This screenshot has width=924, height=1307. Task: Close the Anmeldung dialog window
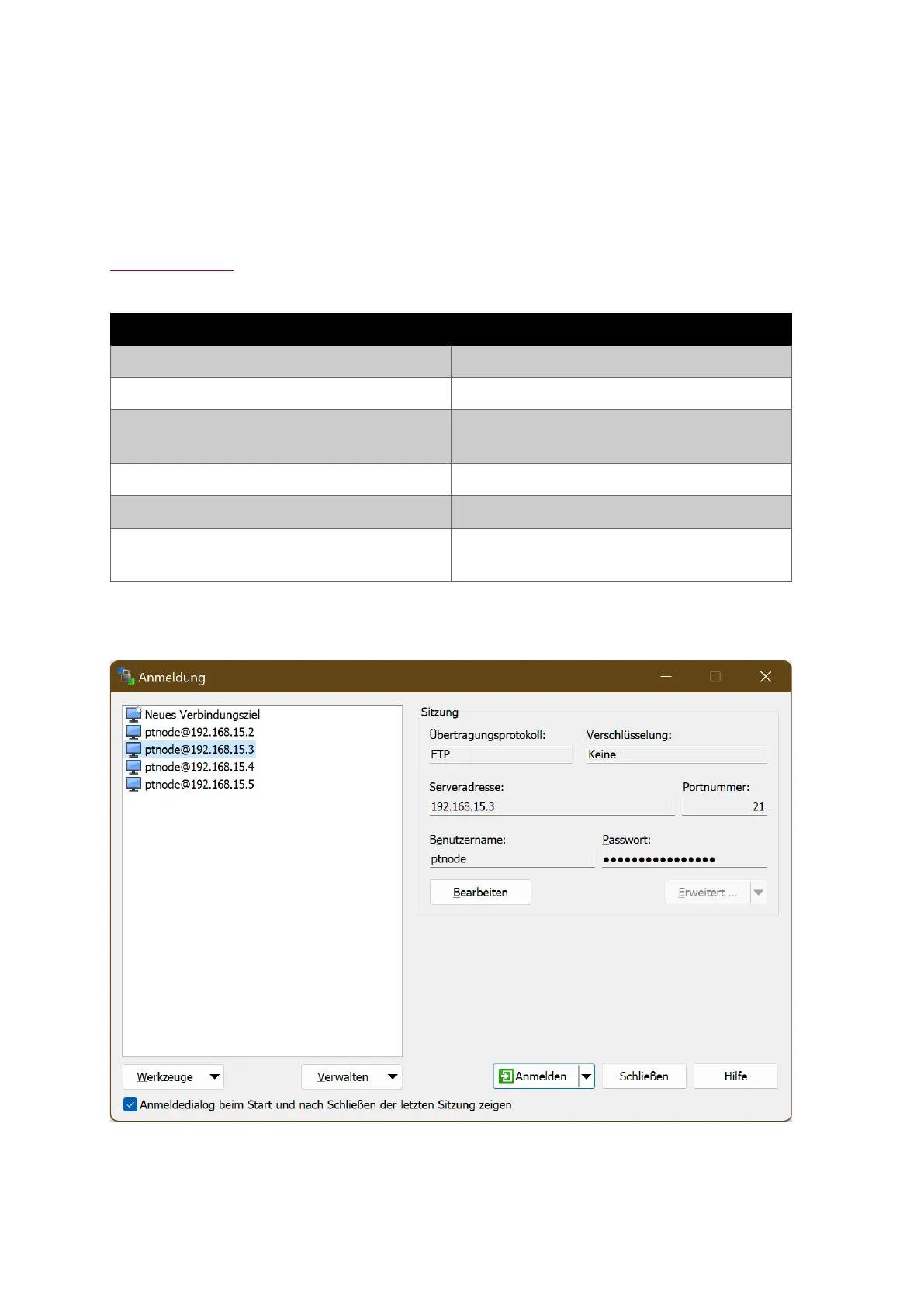(x=766, y=677)
